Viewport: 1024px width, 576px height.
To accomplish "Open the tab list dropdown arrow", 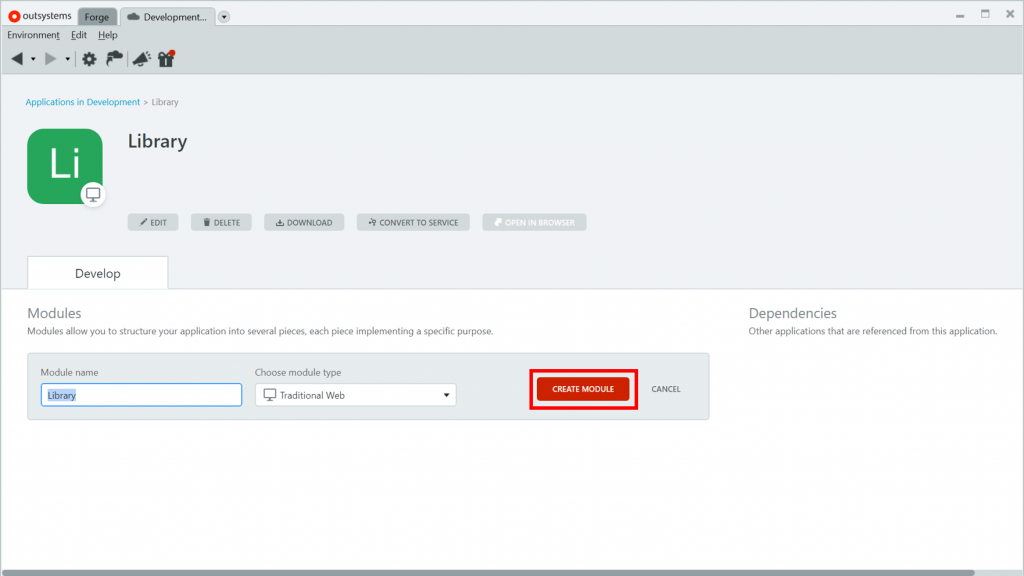I will point(224,17).
